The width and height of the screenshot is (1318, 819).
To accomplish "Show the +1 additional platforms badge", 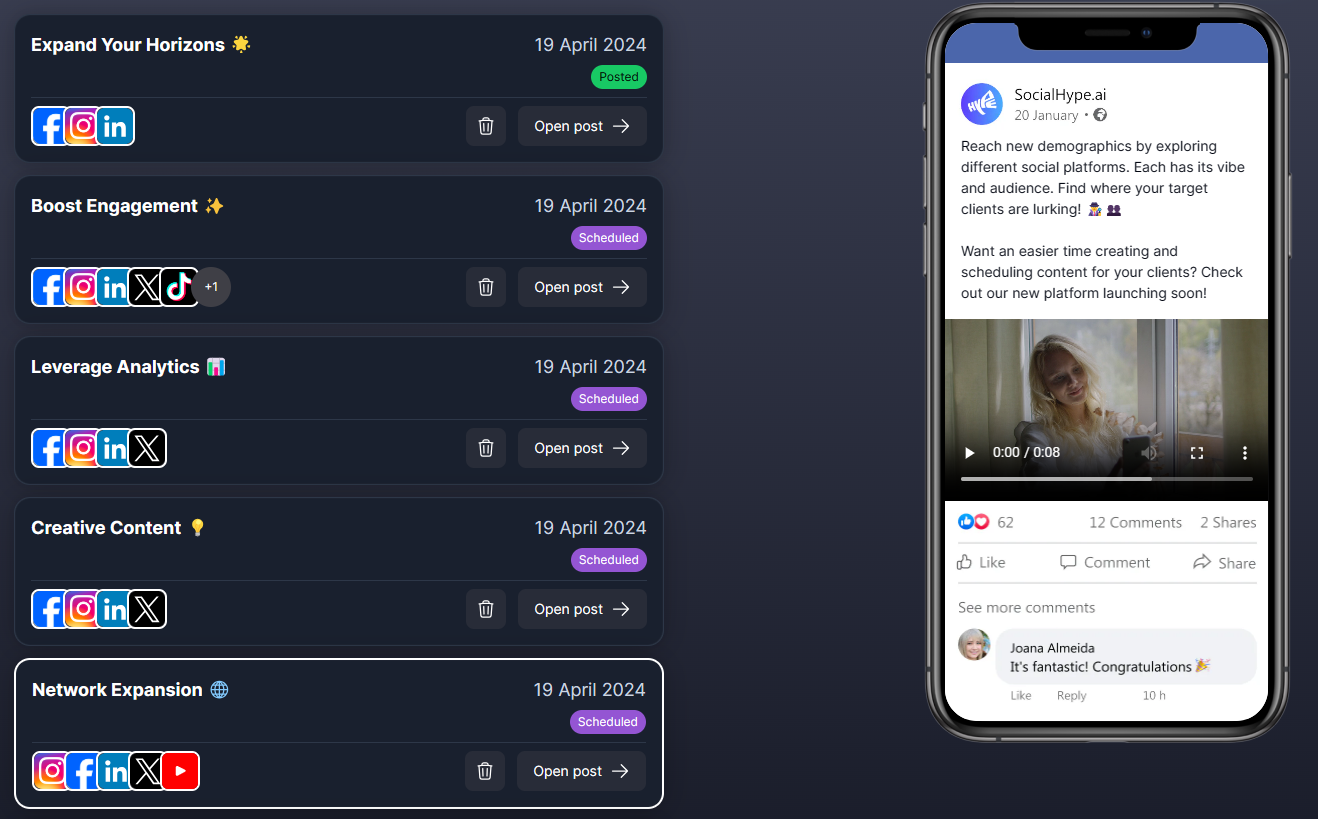I will pyautogui.click(x=211, y=287).
